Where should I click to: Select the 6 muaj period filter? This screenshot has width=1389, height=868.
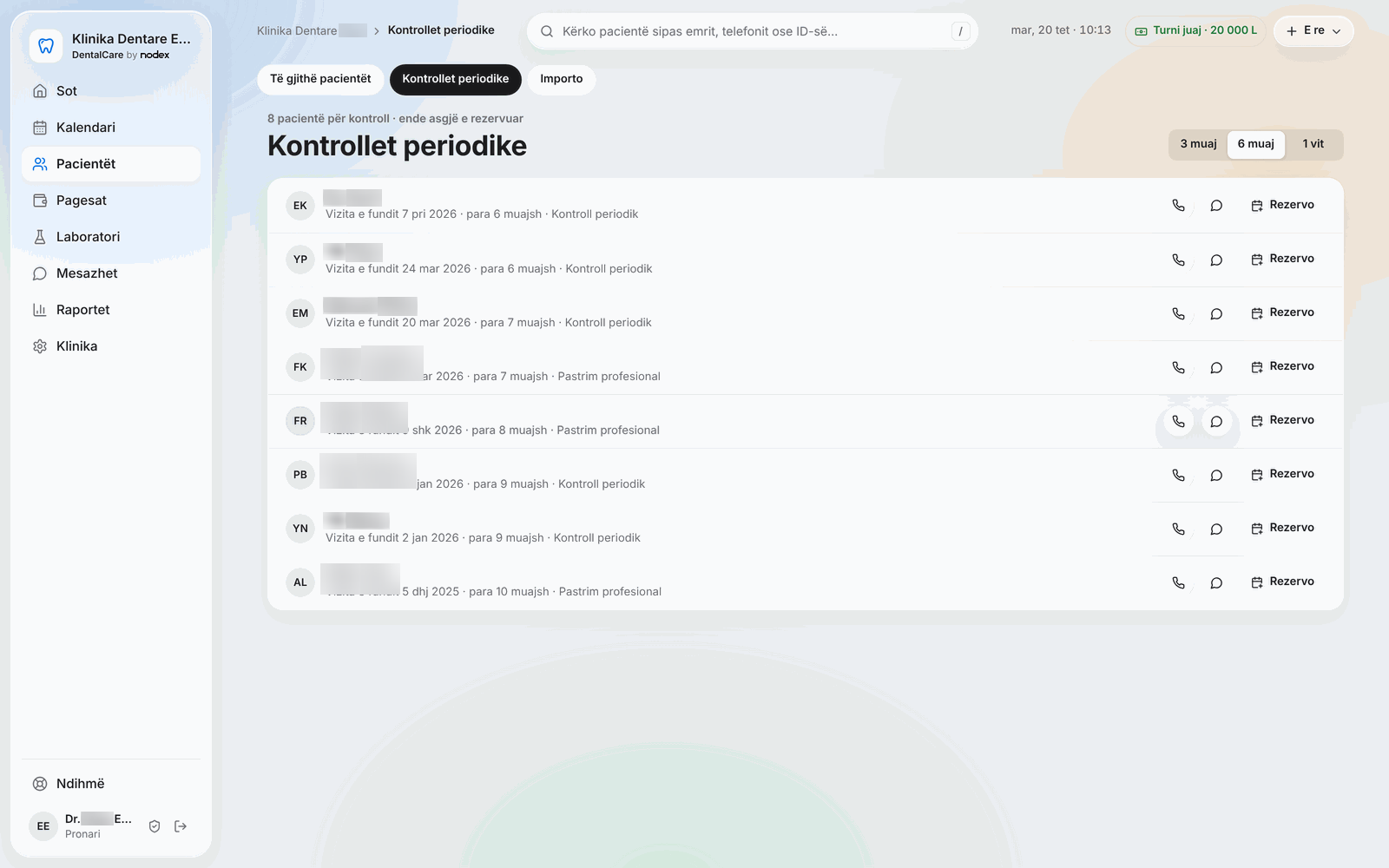coord(1255,144)
